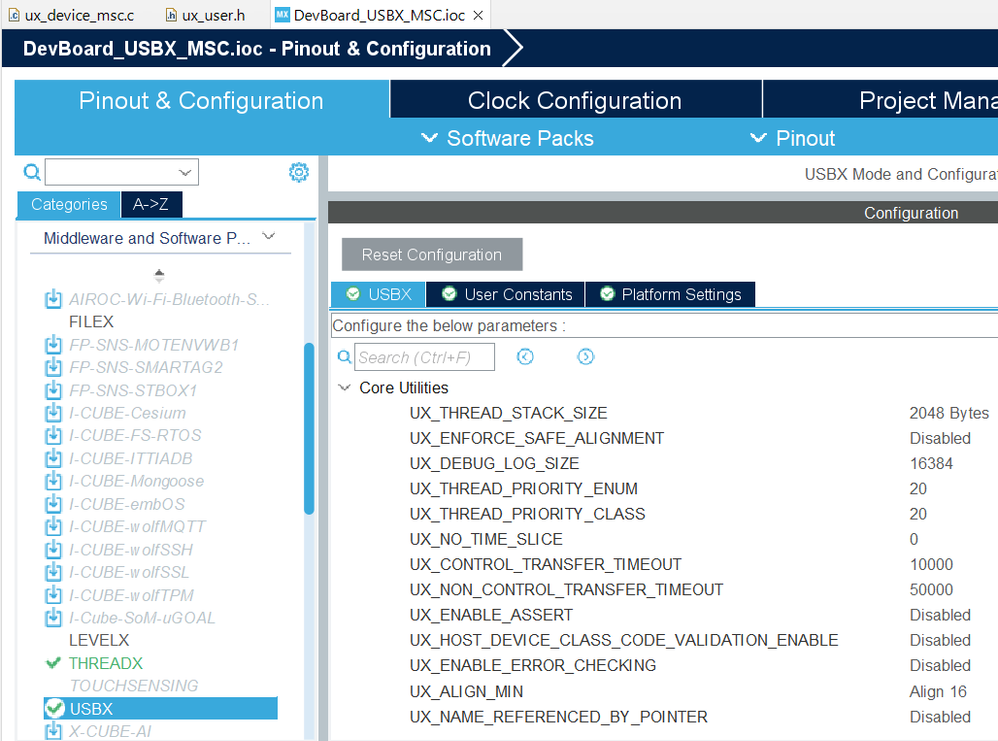Select the UX_THREAD_PRIORITY_ENUM parameter

(523, 488)
